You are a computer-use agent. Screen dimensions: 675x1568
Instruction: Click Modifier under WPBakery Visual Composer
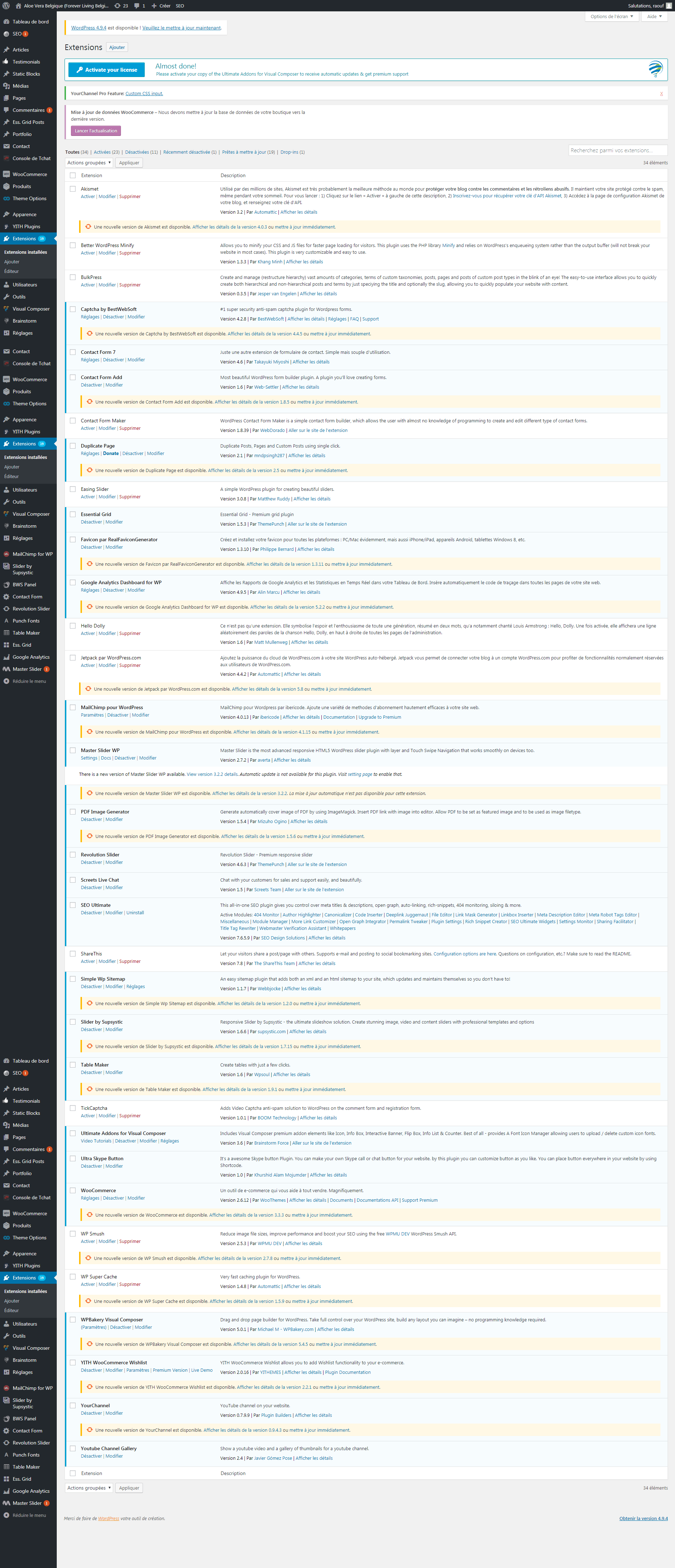pyautogui.click(x=144, y=1328)
